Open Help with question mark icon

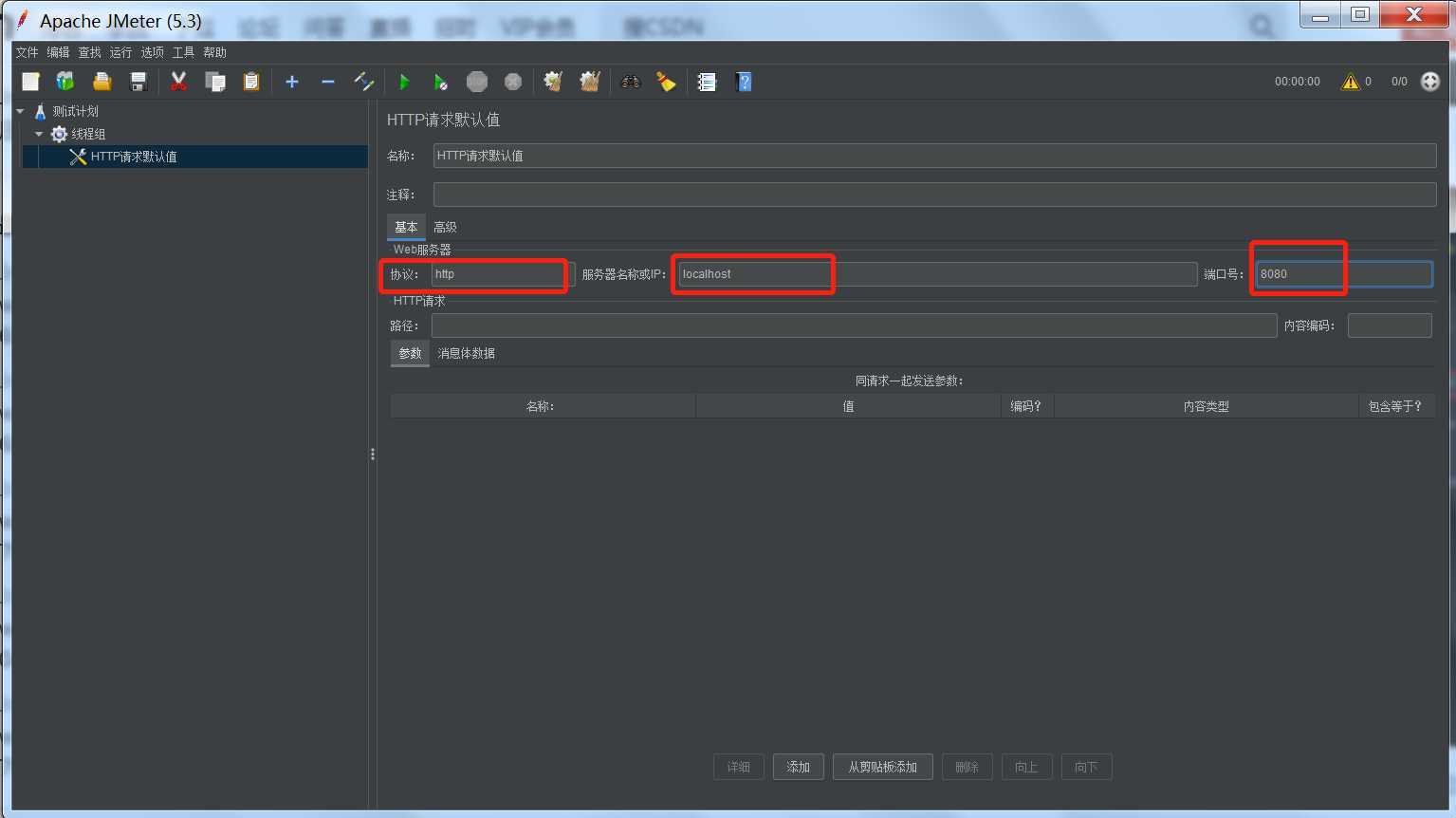coord(744,82)
